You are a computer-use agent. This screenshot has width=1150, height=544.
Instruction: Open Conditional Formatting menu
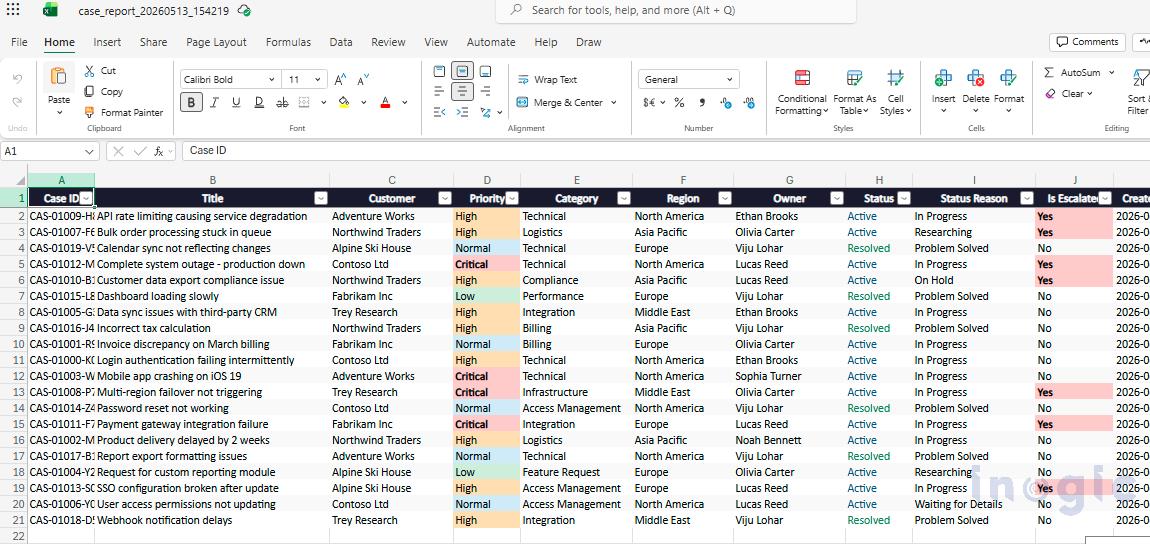click(802, 92)
